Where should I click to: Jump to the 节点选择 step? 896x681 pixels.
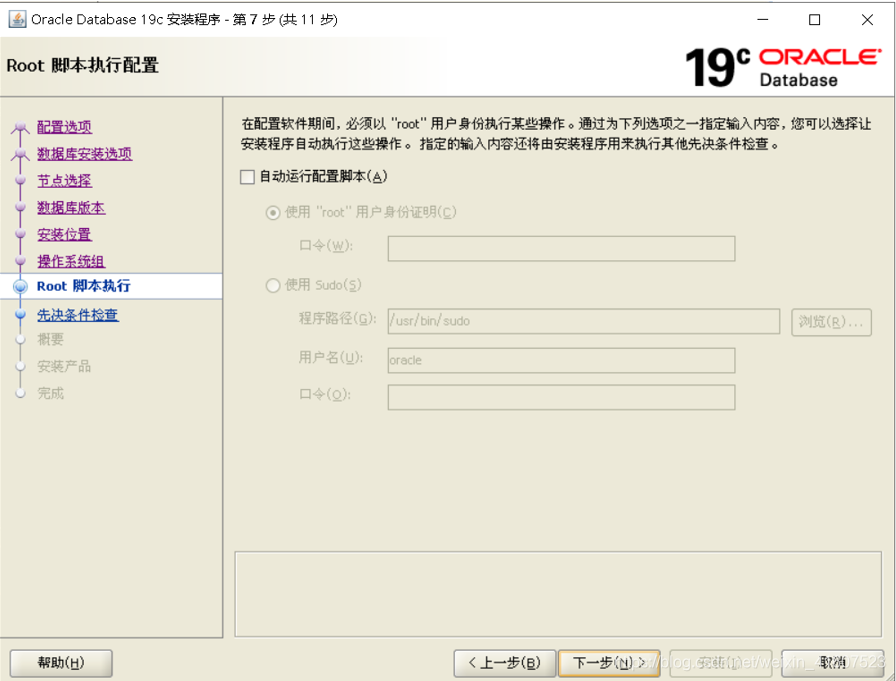click(65, 181)
